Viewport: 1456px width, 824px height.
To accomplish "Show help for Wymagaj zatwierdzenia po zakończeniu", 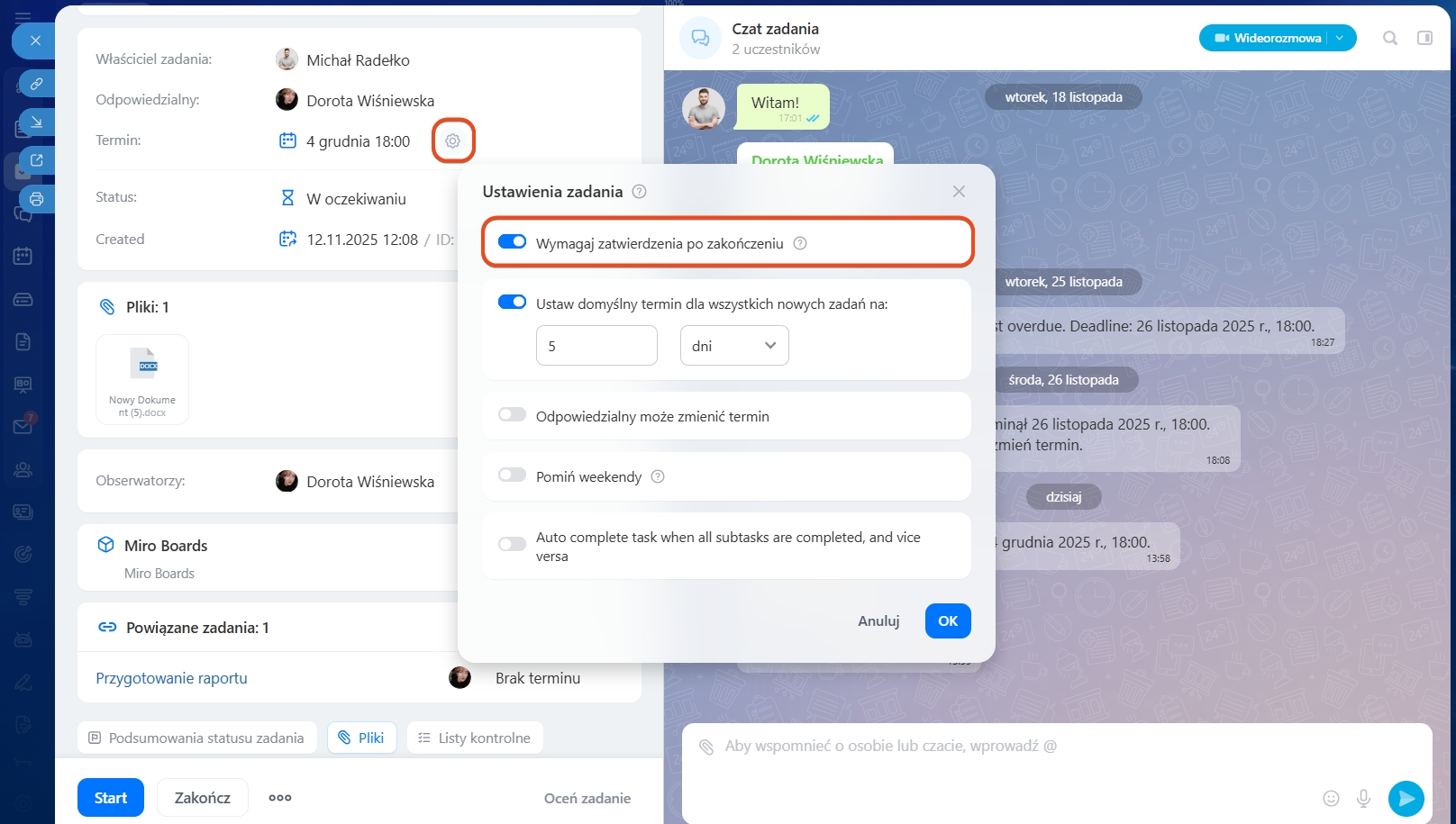I will coord(800,243).
